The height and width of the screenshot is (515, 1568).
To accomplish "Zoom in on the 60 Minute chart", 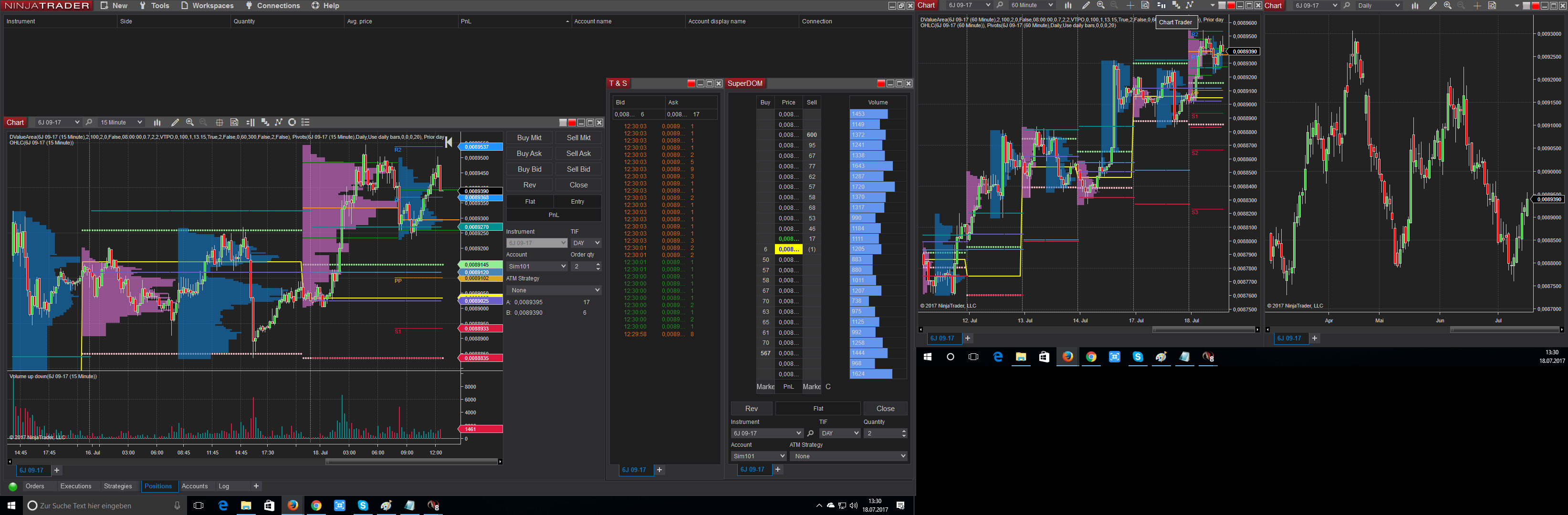I will point(1100,5).
